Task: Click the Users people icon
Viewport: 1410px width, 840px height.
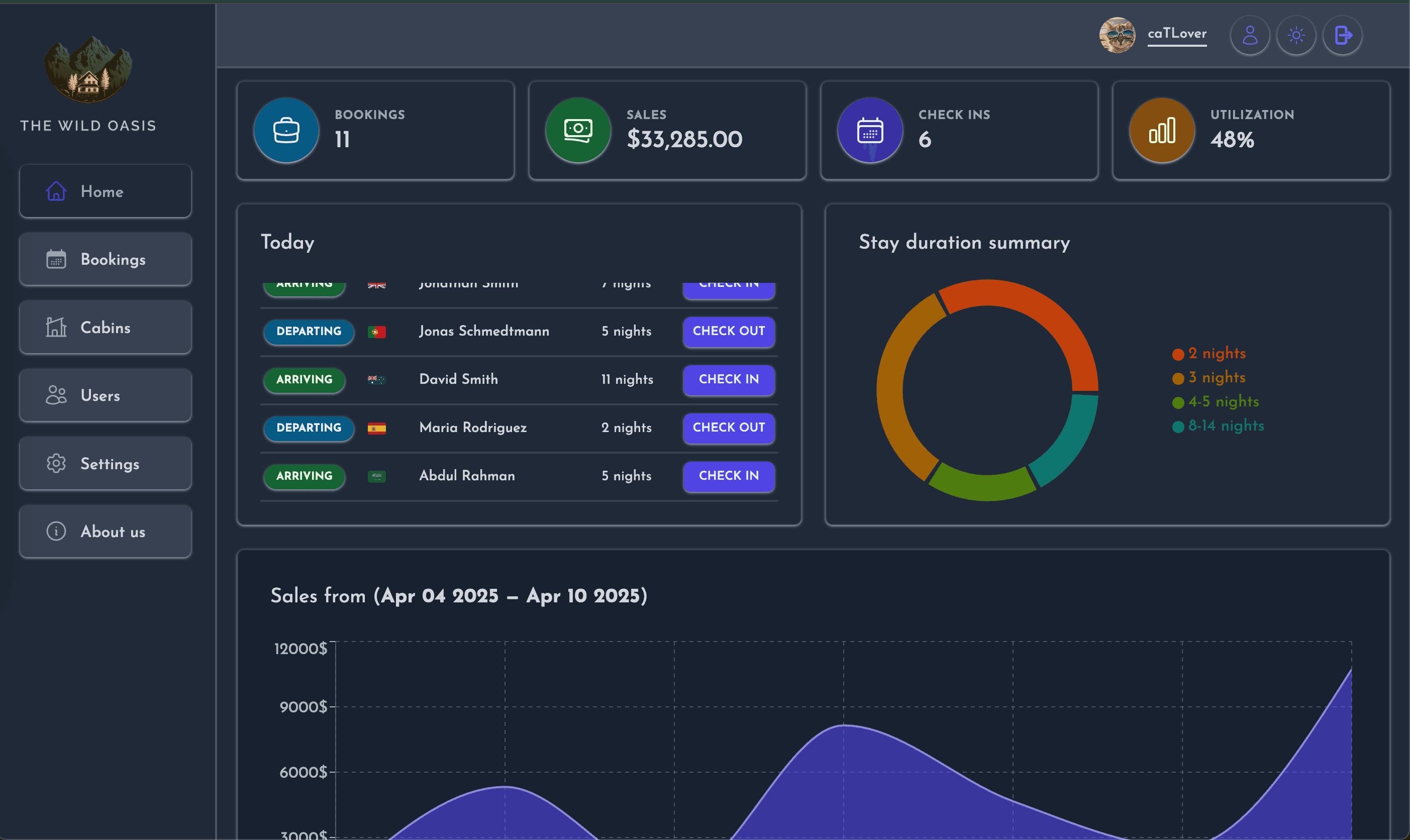Action: 56,395
